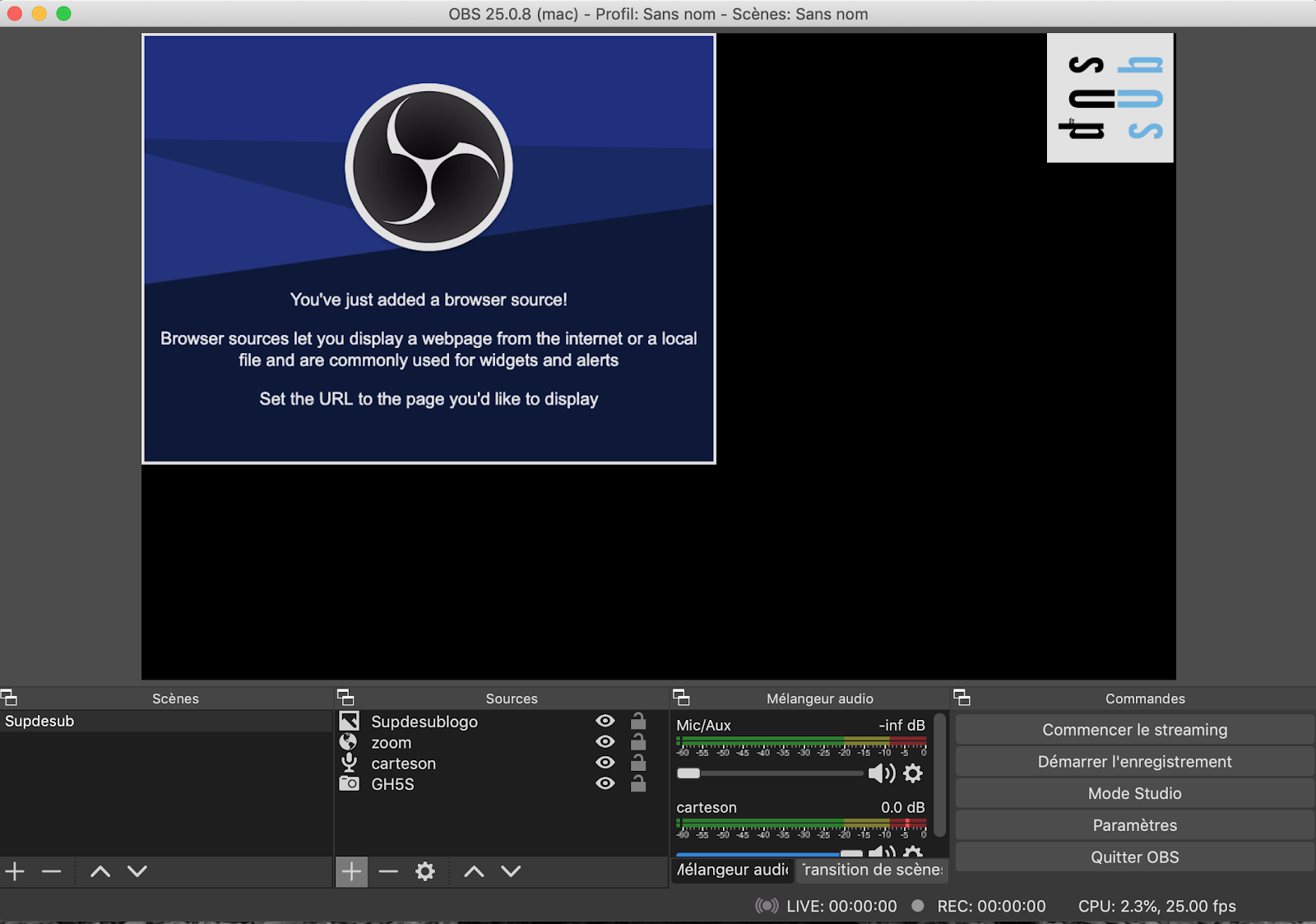Toggle visibility of zoom source
Screen dimensions: 1316x924
point(605,742)
